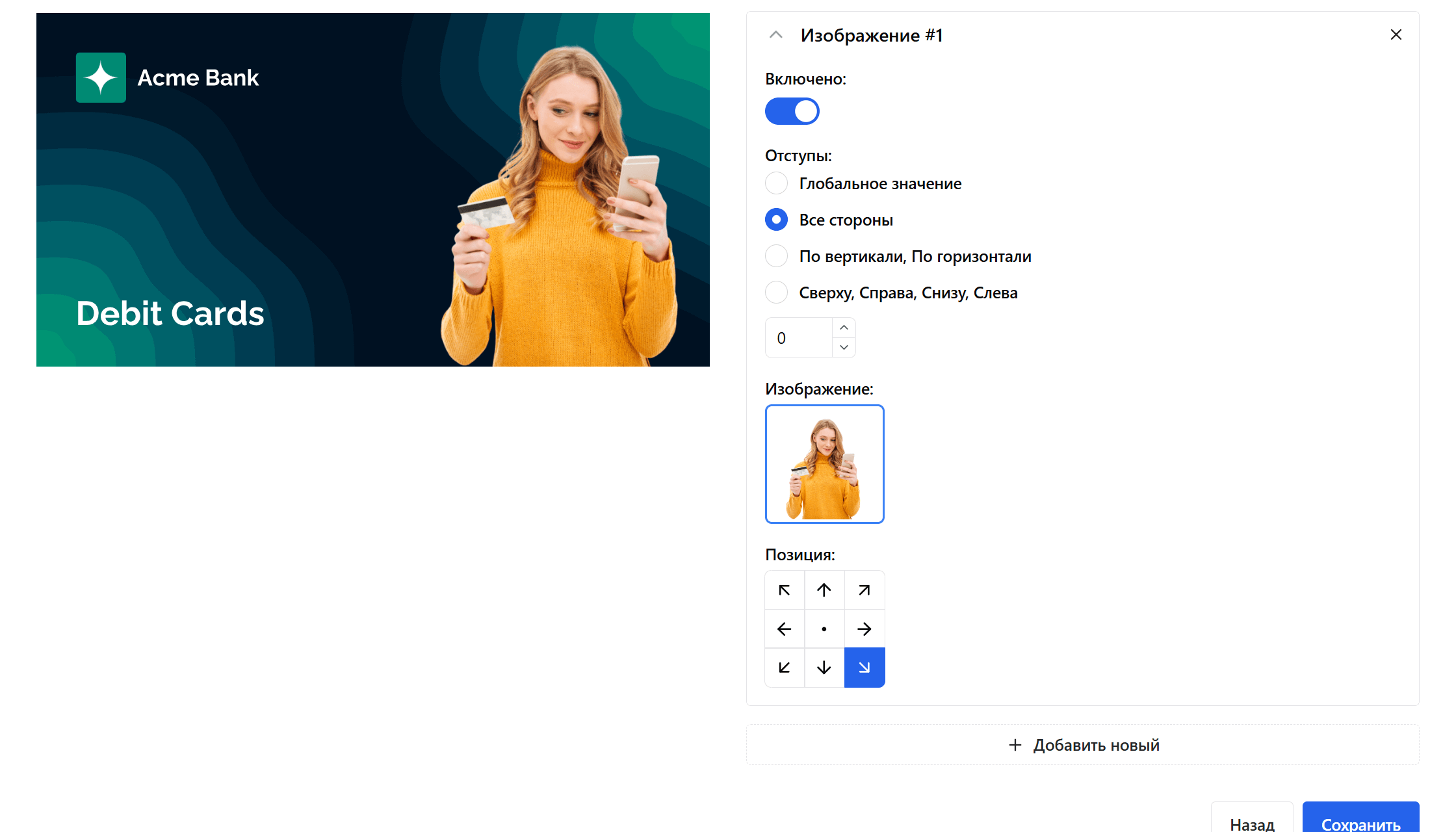Viewport: 1456px width, 832px height.
Task: Set position to left arrow
Action: coord(785,629)
